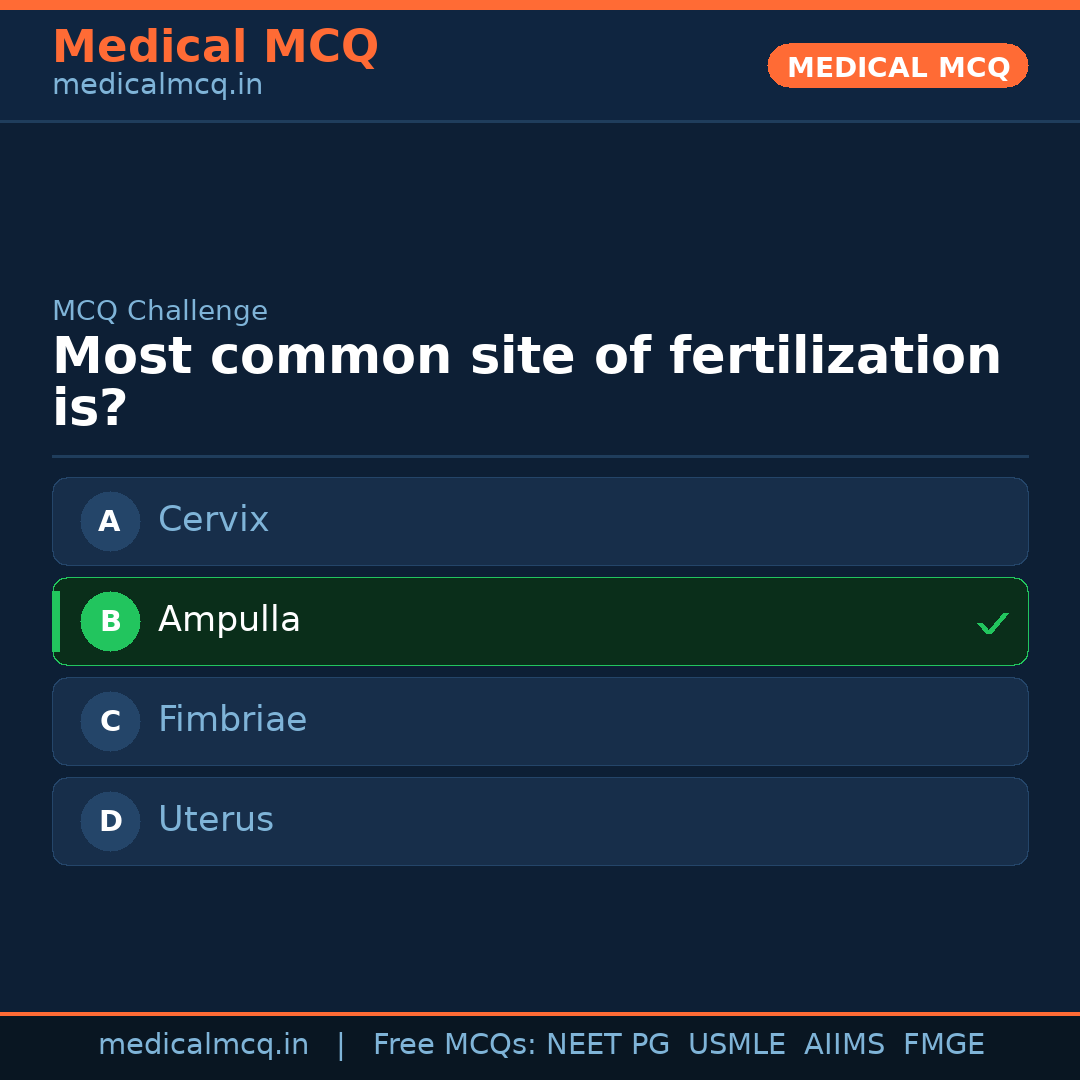
Task: Click the fertilization question heading
Action: click(526, 381)
